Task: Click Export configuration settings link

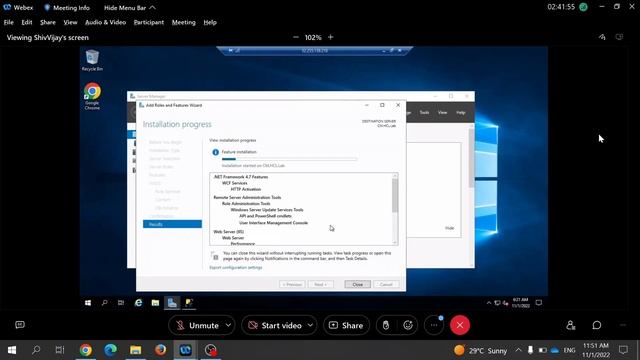Action: (236, 267)
